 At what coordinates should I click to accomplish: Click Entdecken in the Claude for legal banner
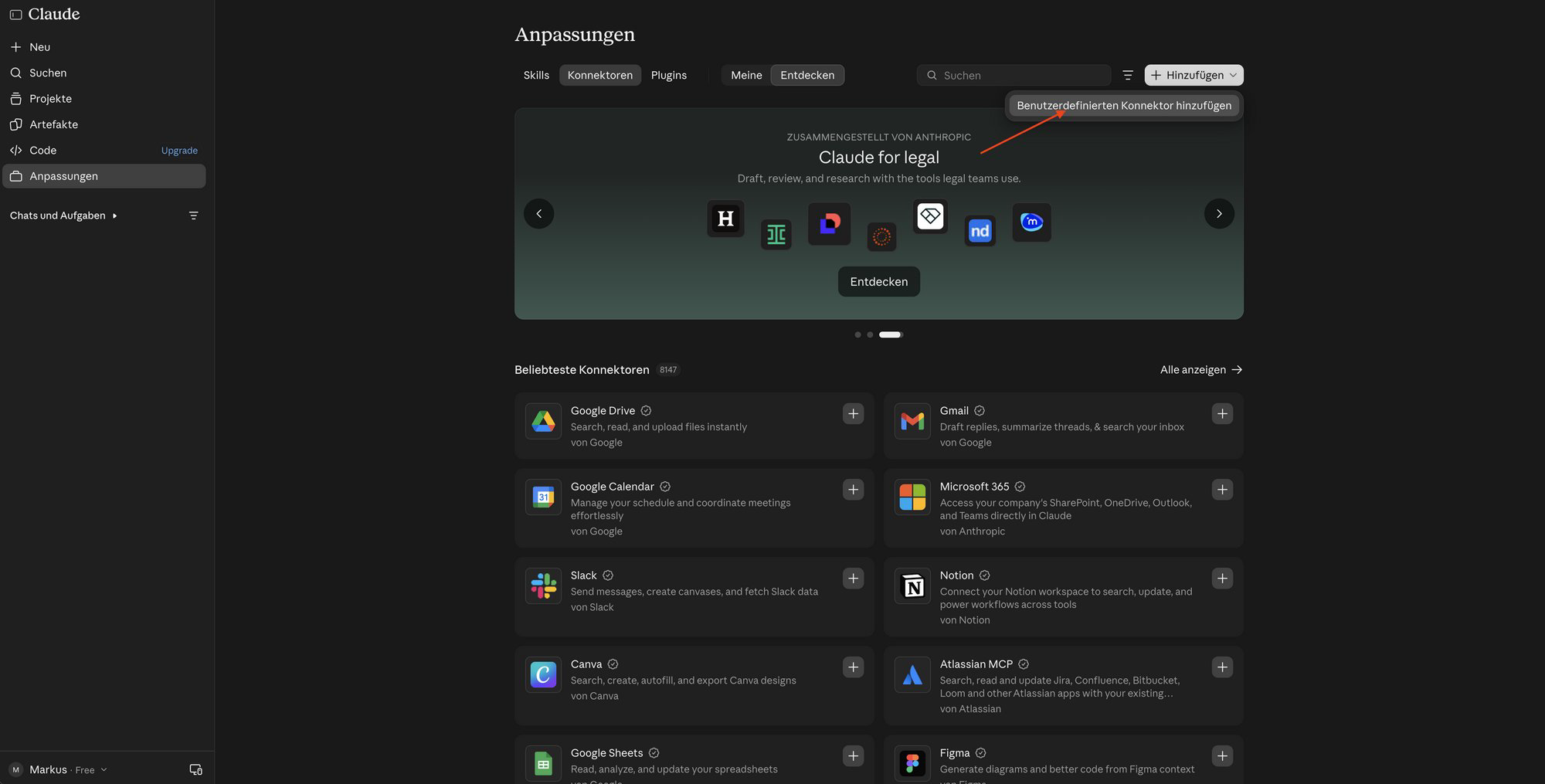pyautogui.click(x=879, y=282)
